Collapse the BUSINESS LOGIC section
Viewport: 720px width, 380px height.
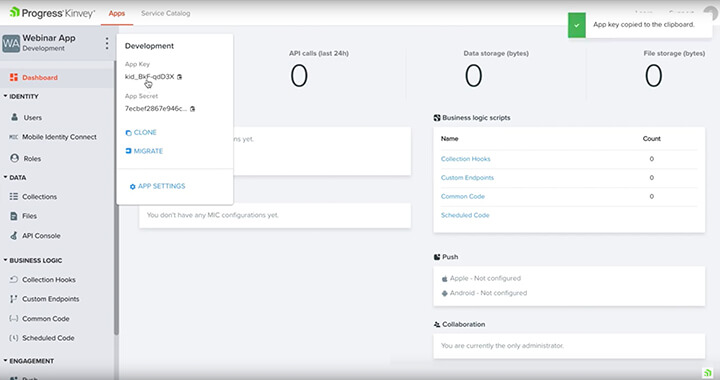(x=33, y=260)
